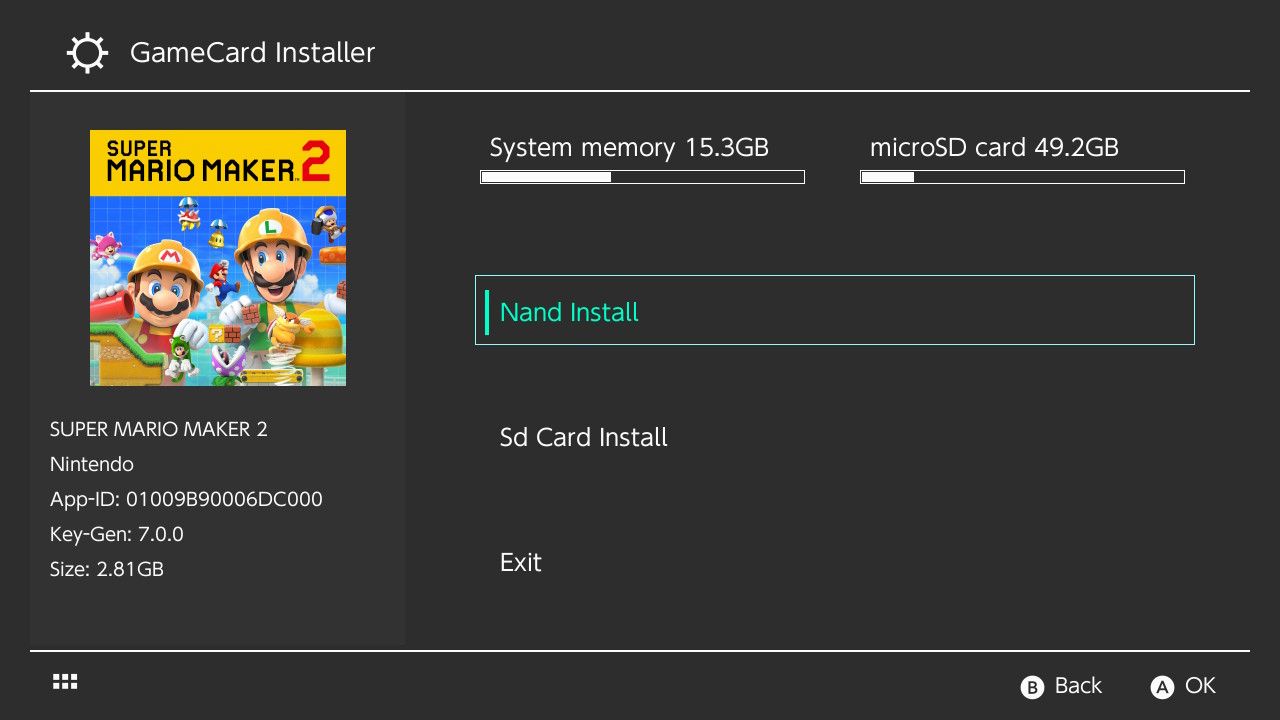Click the App-ID: 01009B90006DC000 text
The width and height of the screenshot is (1280, 720).
[186, 499]
